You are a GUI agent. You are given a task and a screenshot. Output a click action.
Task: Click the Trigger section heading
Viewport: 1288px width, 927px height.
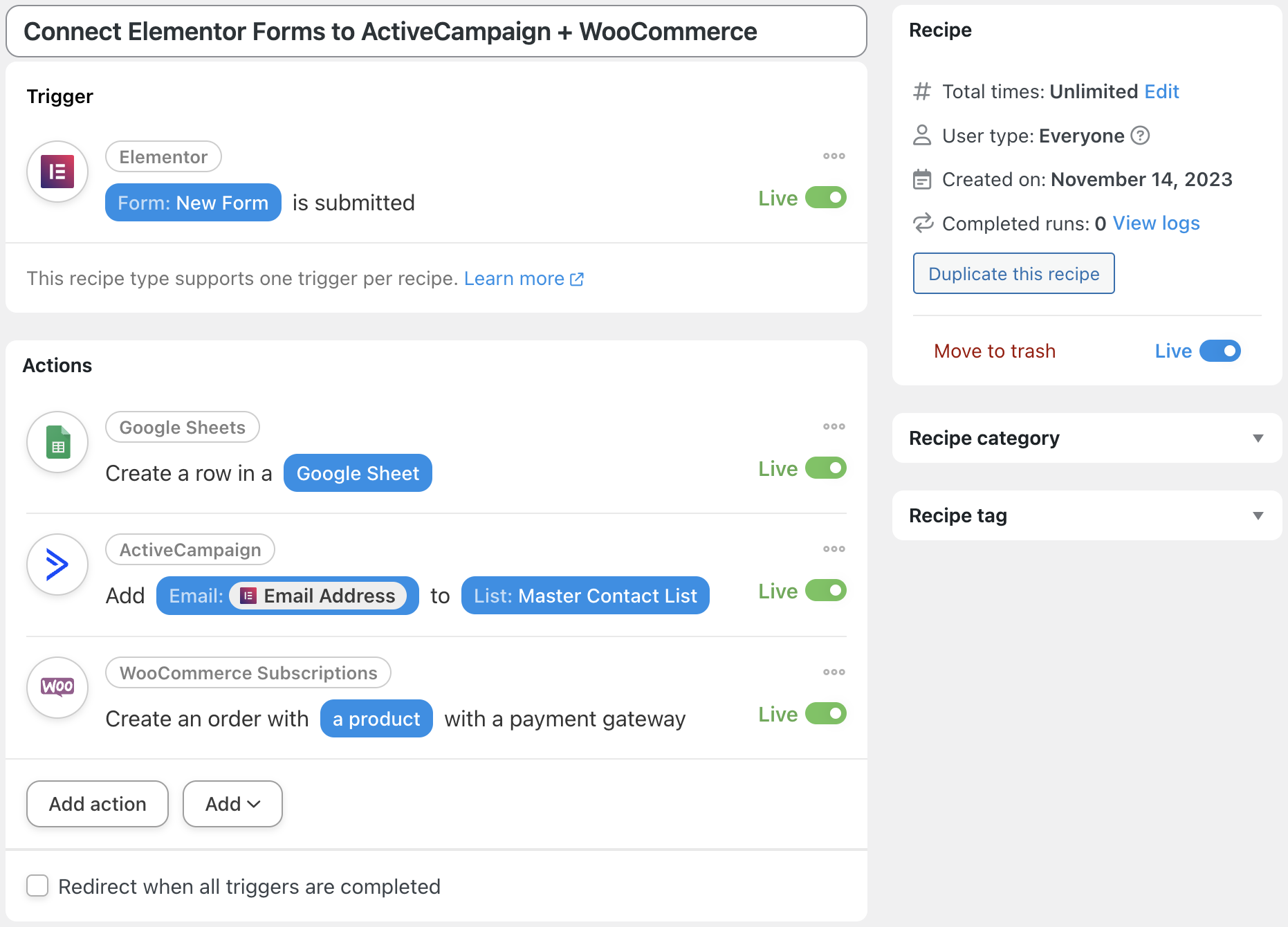click(59, 96)
